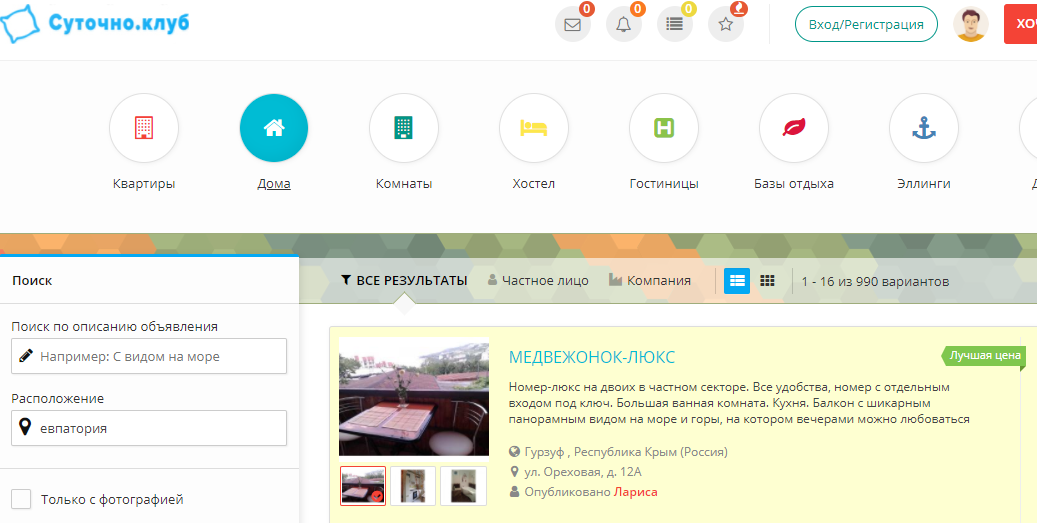Viewport: 1037px width, 523px height.
Task: Click the author name Лариса
Action: tap(636, 492)
